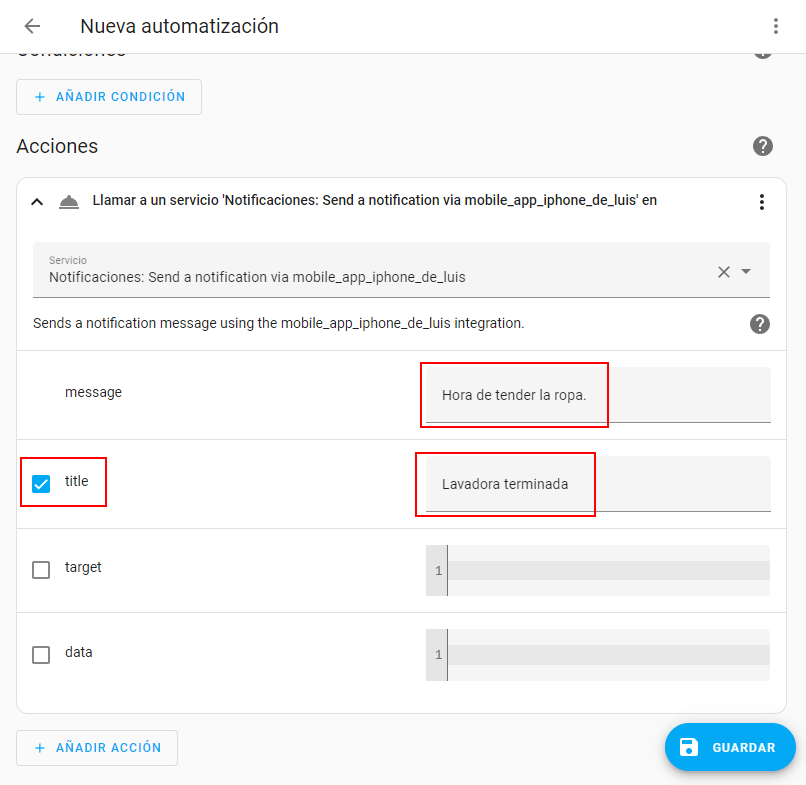Click into the data code editor
This screenshot has width=806, height=785.
coord(606,655)
